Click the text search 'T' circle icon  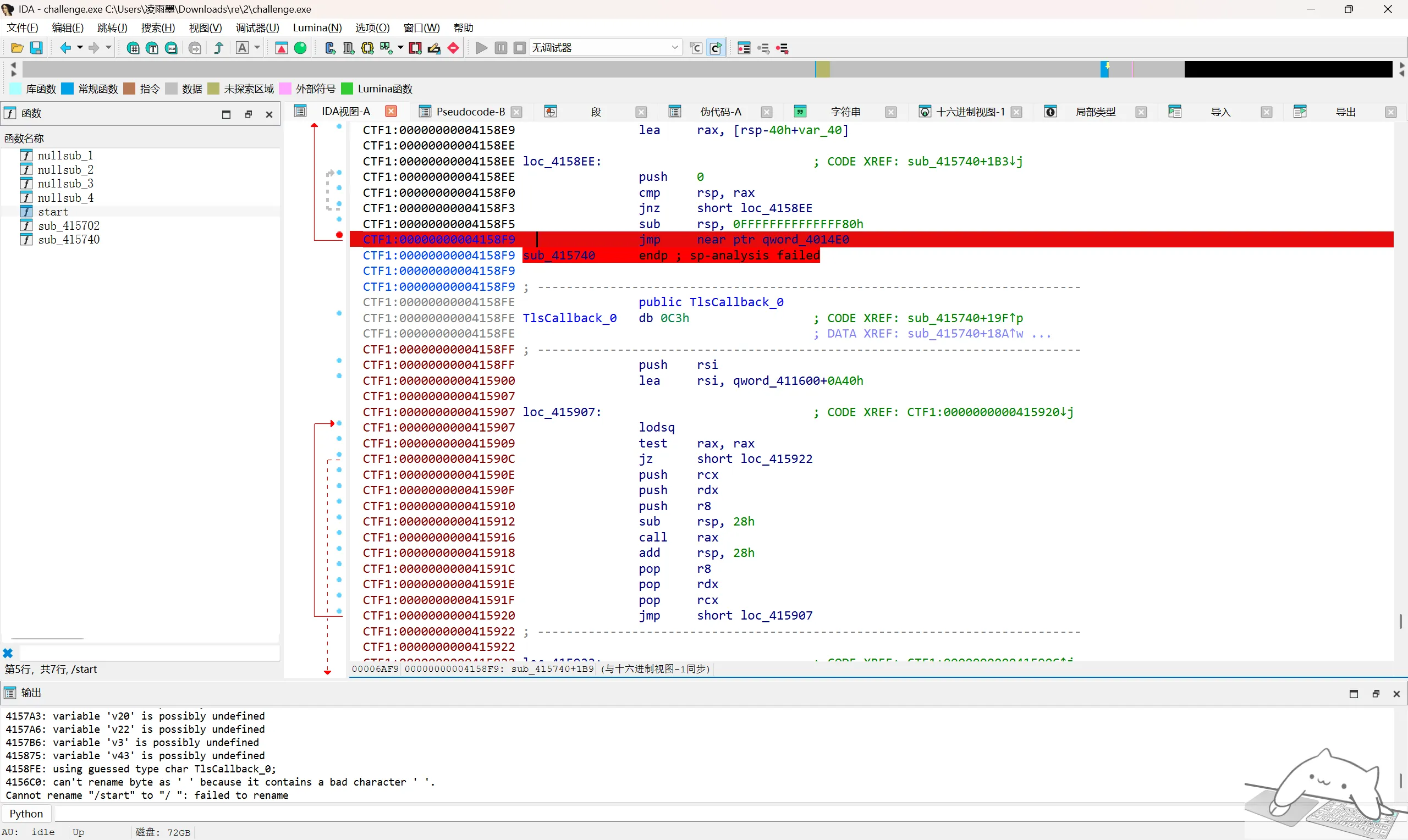click(x=152, y=48)
